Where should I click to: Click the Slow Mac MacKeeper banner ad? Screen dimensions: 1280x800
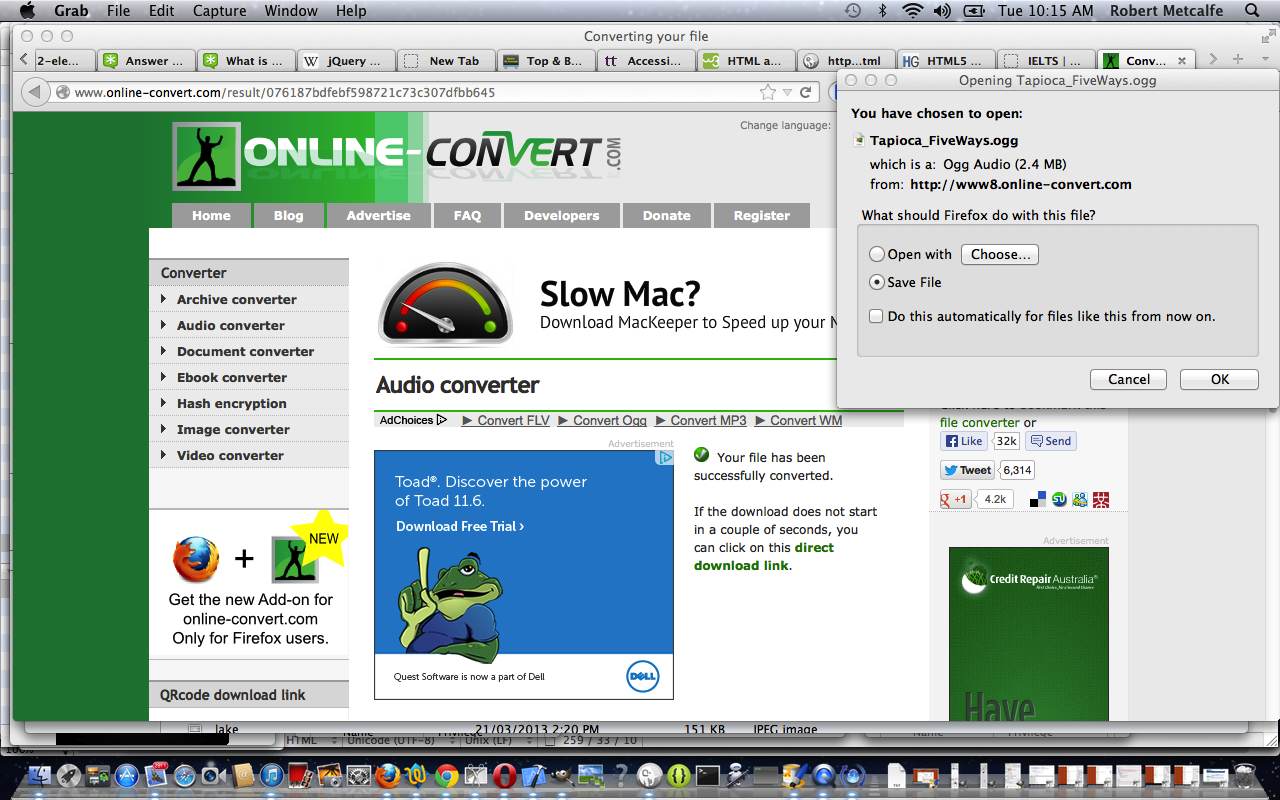[x=605, y=303]
